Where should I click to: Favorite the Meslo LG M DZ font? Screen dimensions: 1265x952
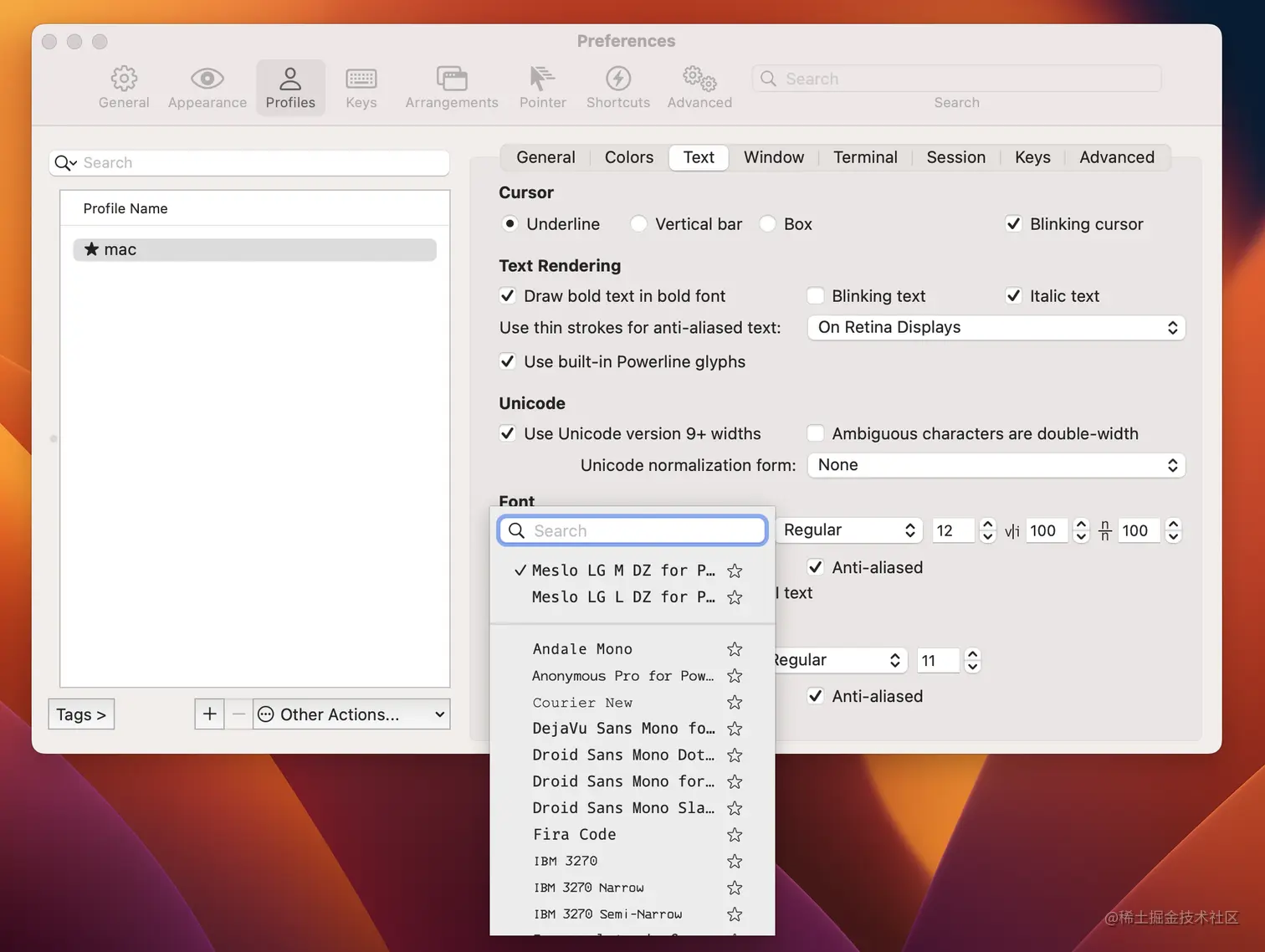735,571
